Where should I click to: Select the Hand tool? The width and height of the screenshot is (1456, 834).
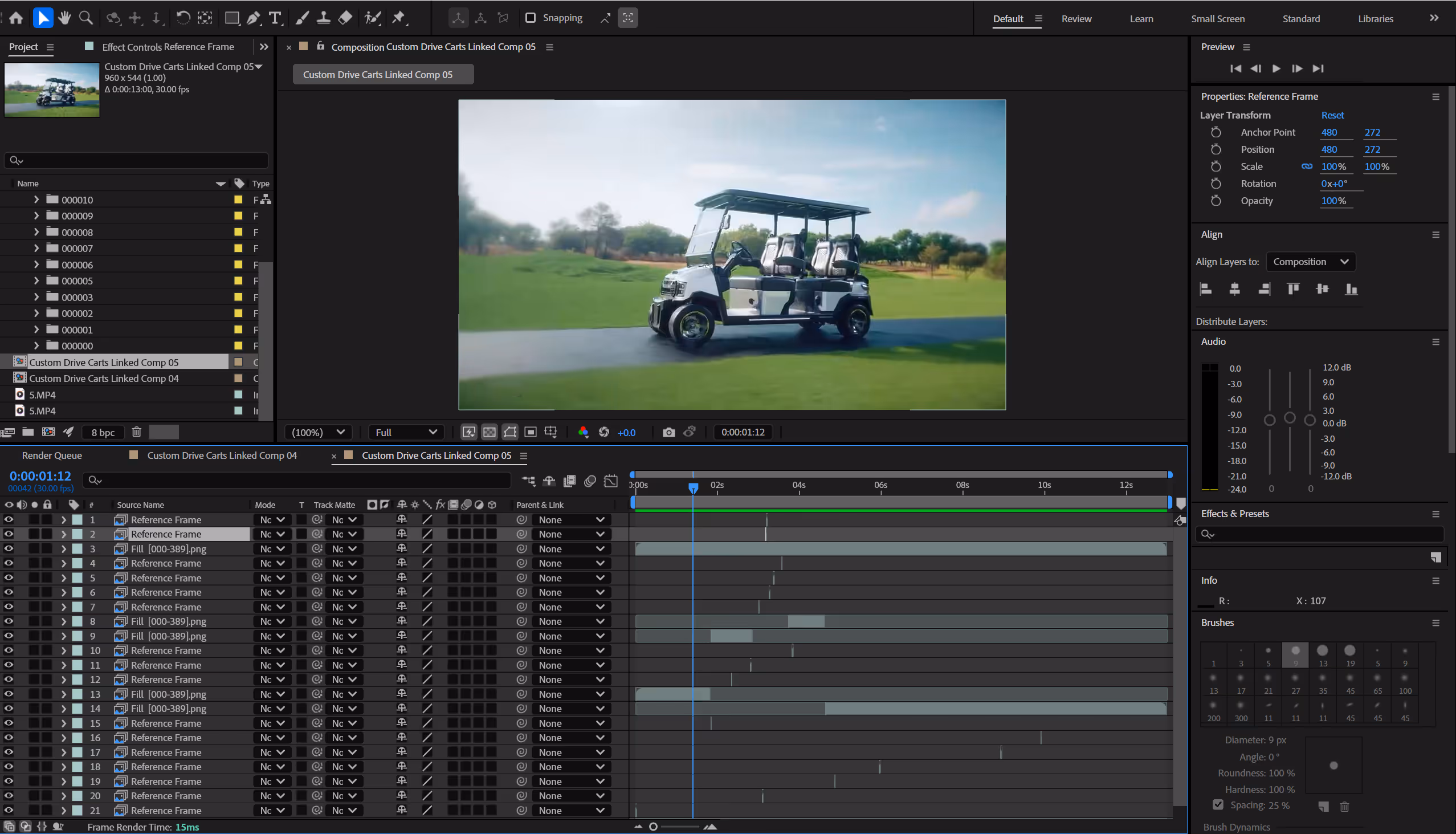click(64, 18)
